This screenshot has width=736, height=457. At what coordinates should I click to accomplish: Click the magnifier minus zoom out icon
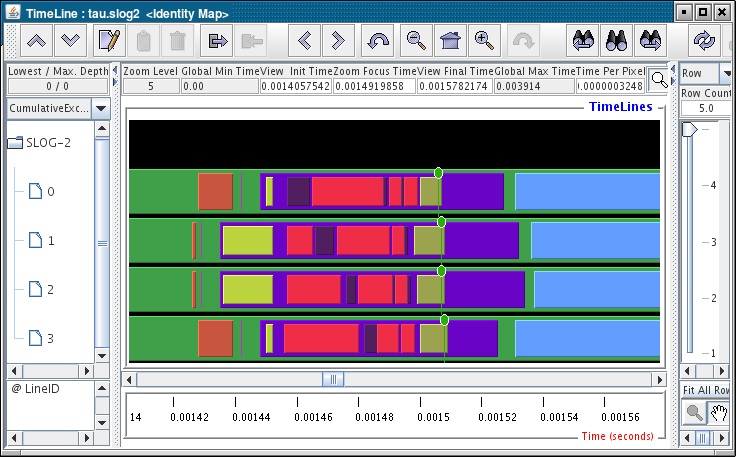[x=416, y=41]
